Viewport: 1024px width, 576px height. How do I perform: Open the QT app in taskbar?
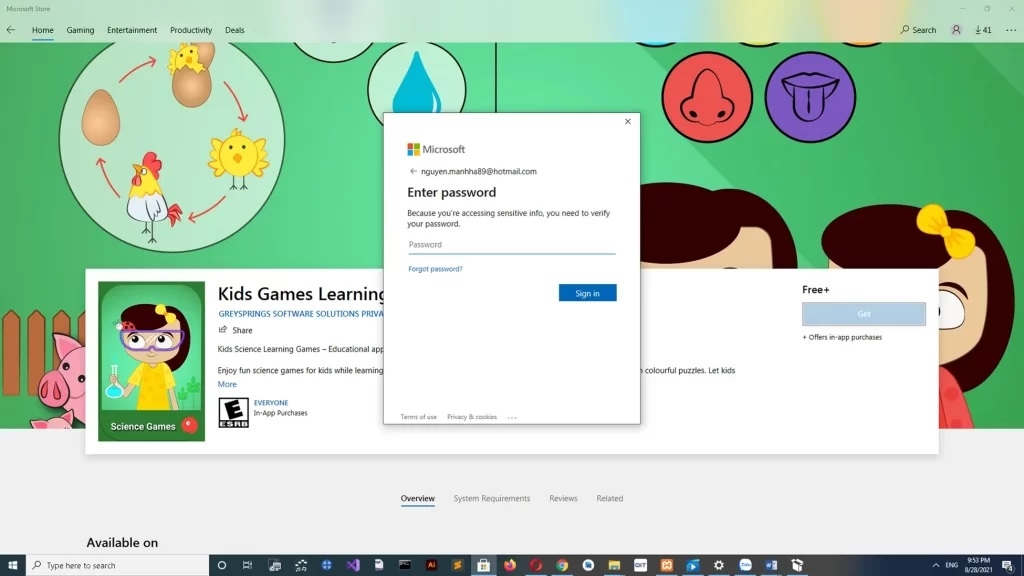(x=640, y=565)
